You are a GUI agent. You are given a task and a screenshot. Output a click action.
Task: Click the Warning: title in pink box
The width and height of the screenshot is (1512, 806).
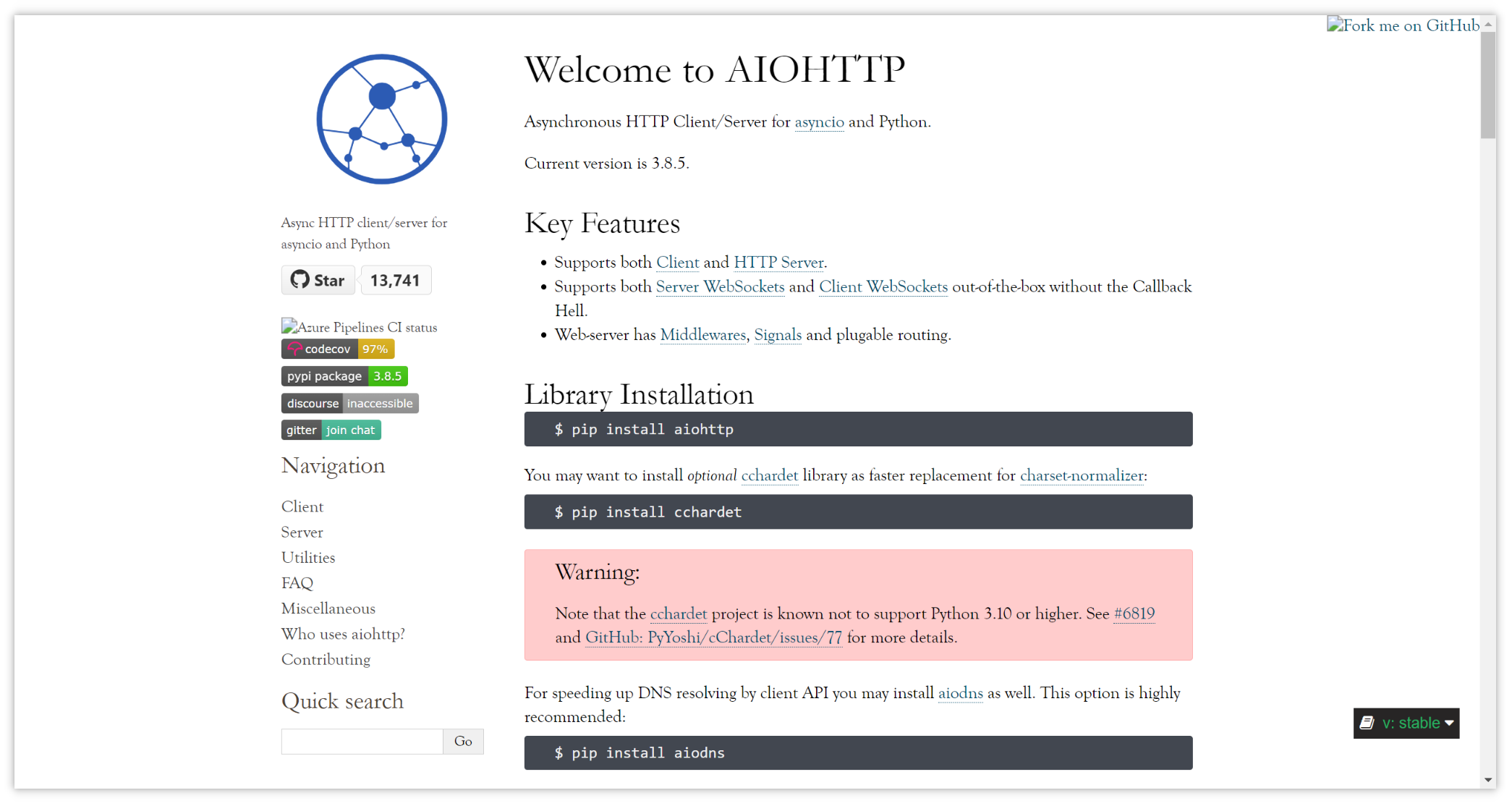[x=598, y=572]
